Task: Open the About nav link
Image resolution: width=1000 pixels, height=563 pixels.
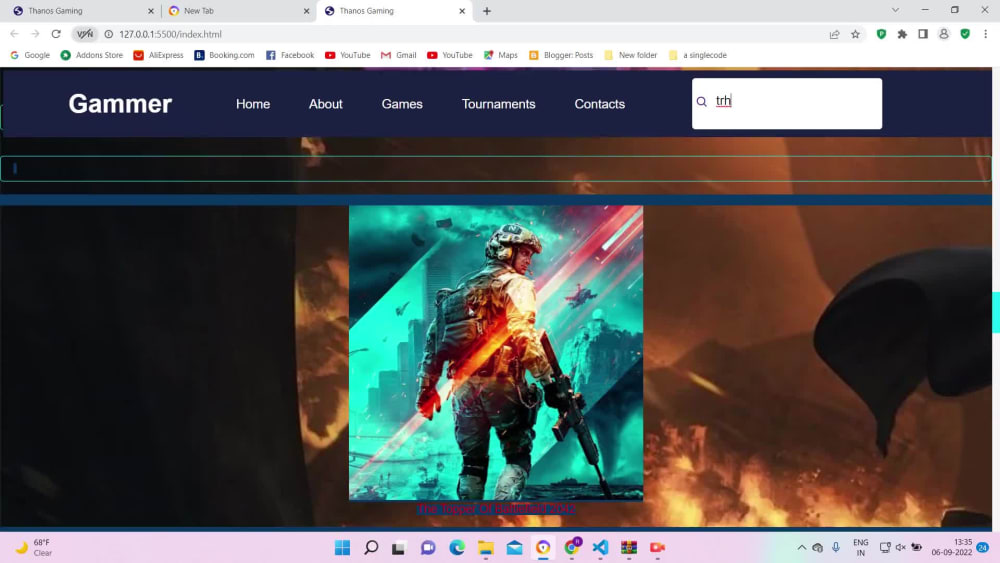Action: [326, 104]
